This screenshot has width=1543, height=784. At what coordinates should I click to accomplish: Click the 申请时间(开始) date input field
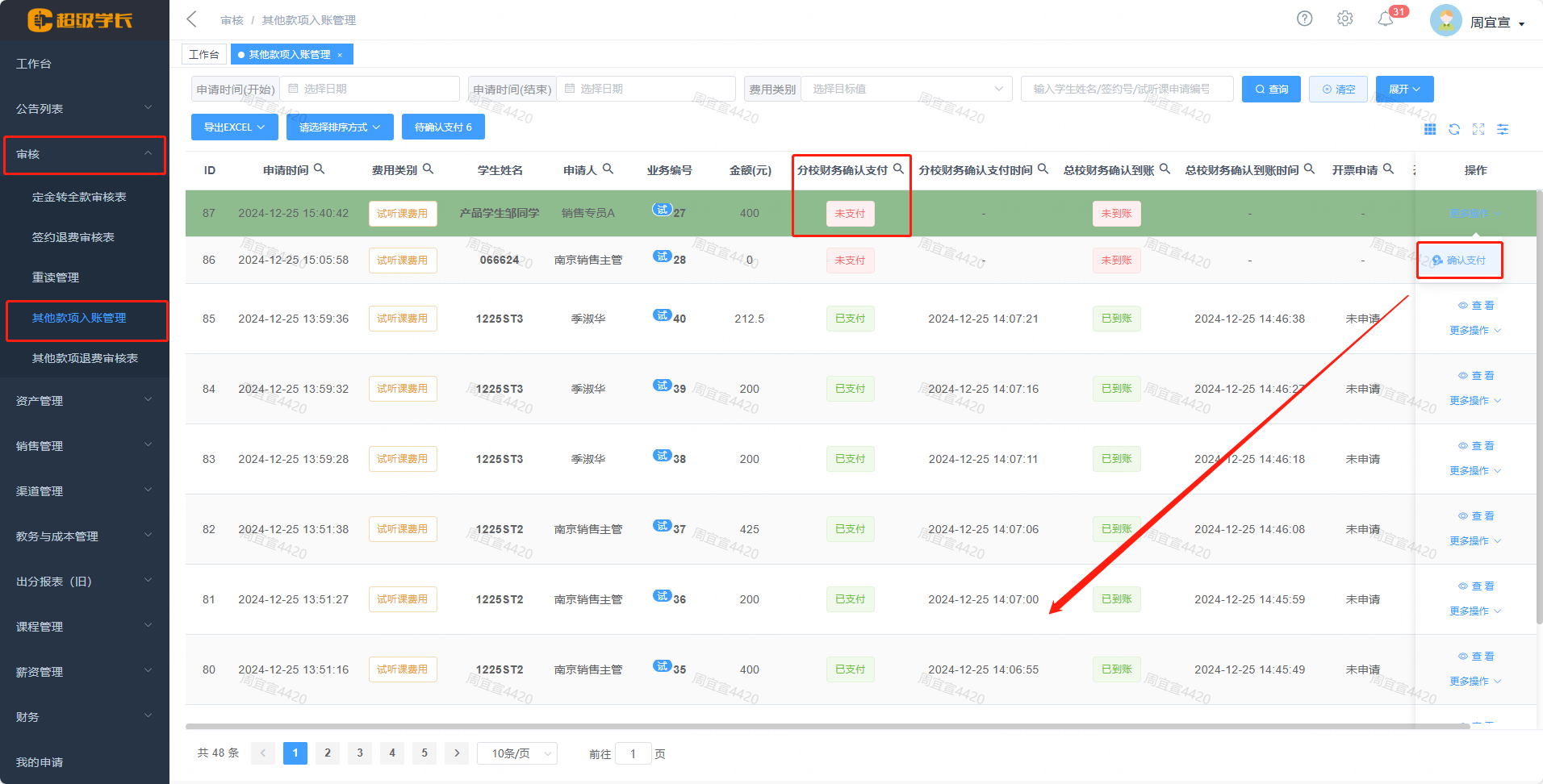371,89
